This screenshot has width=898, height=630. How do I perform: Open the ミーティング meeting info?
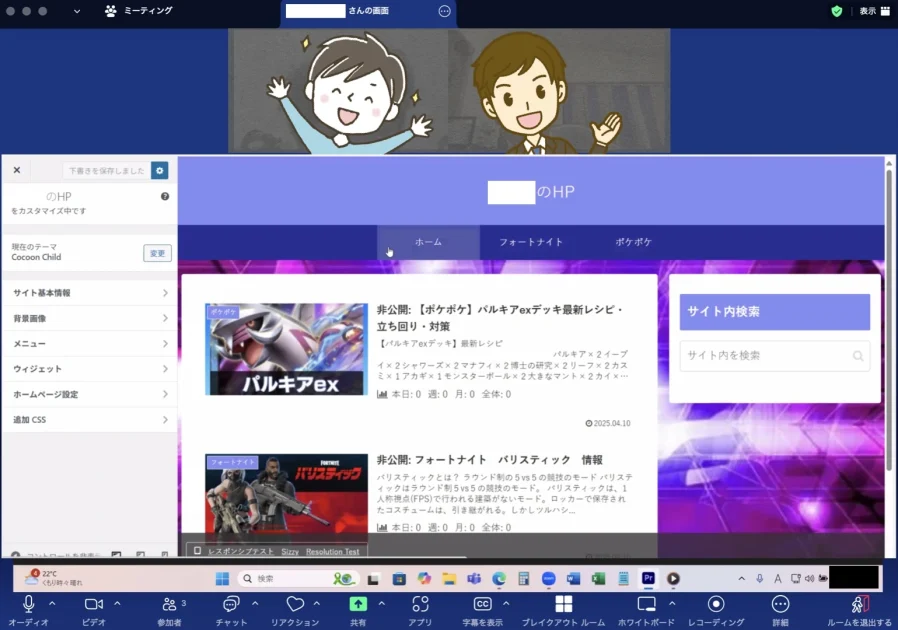tap(139, 11)
